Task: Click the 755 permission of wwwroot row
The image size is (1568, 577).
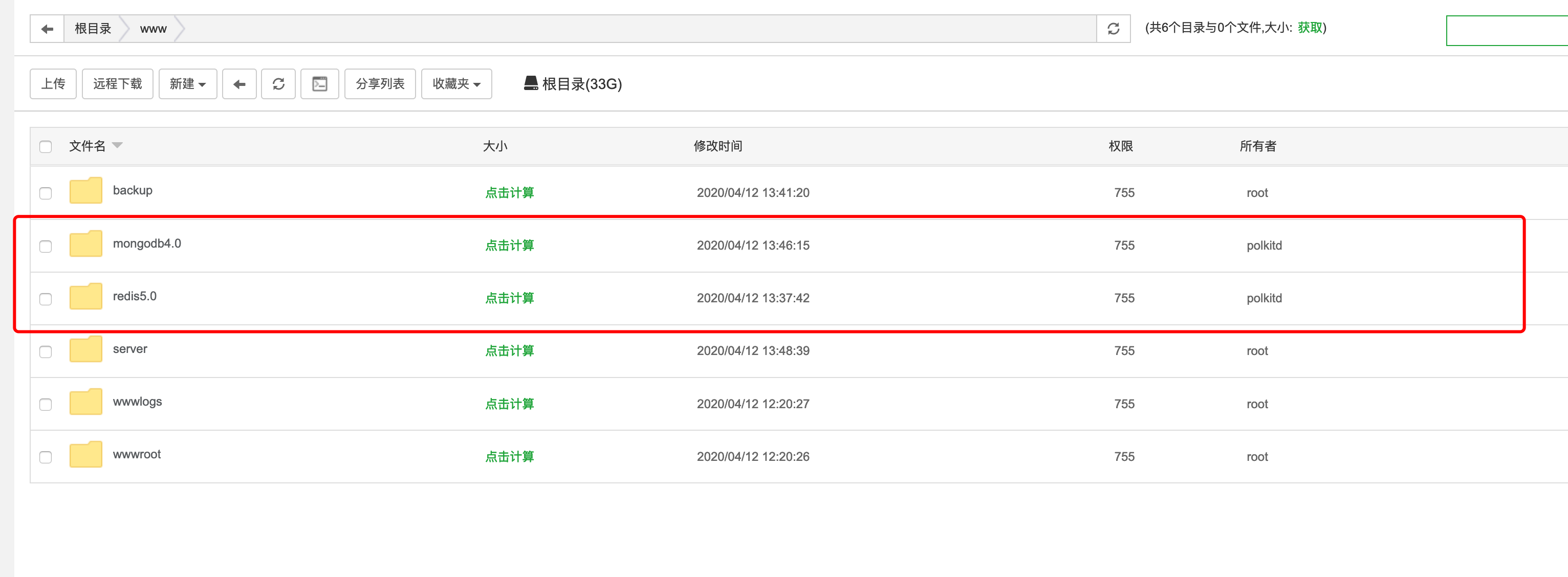Action: 1124,456
